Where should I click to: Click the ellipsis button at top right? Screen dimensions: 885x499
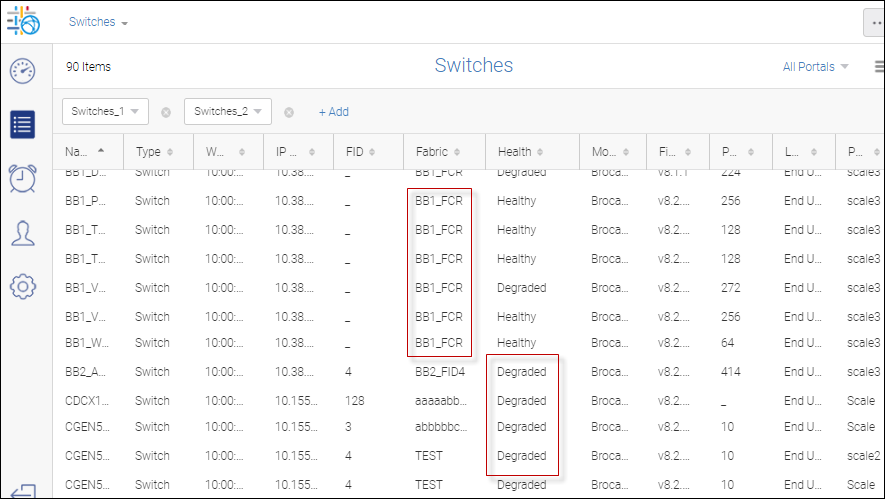[874, 23]
